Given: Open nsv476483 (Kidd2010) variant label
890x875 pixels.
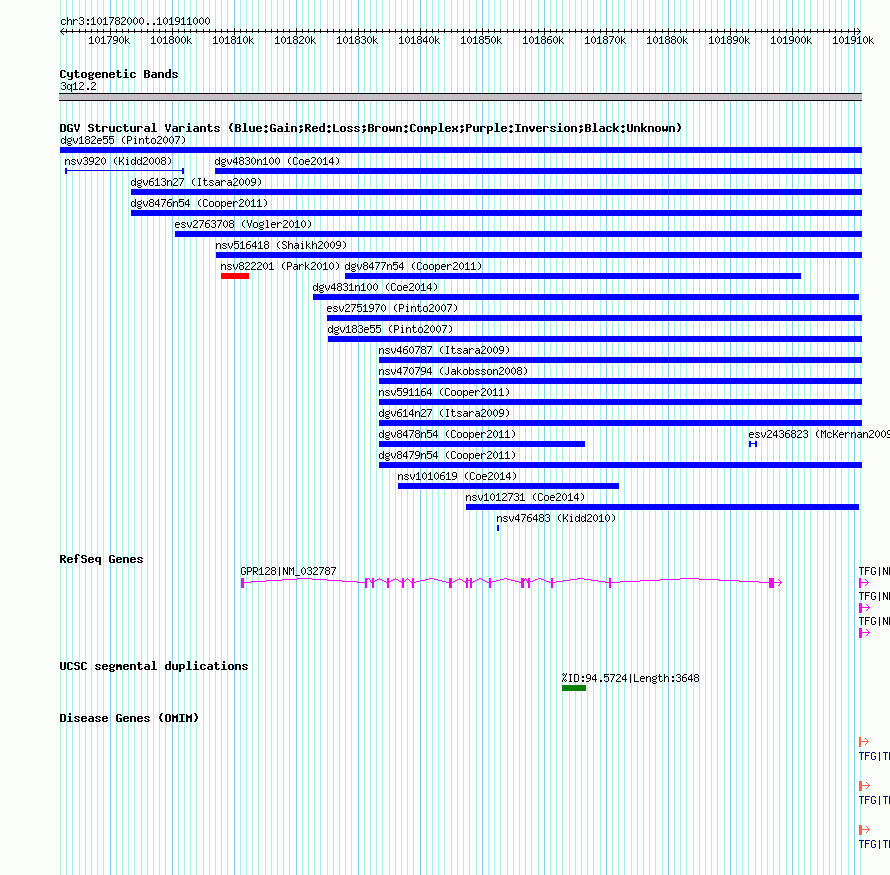Looking at the screenshot, I should [556, 518].
